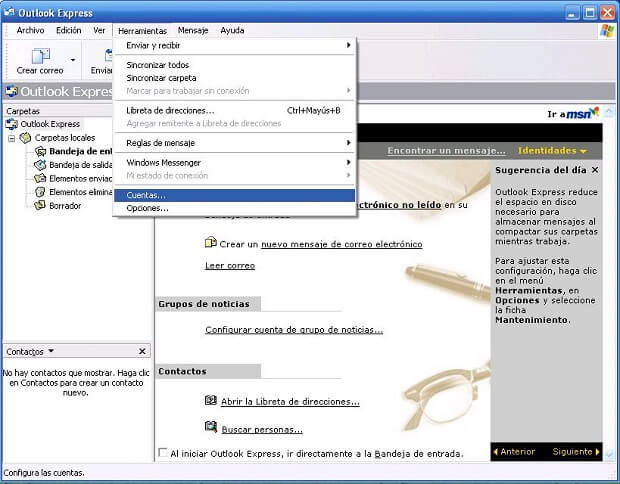Select the Elementos enviados folder icon
This screenshot has height=484, width=620.
click(x=40, y=178)
